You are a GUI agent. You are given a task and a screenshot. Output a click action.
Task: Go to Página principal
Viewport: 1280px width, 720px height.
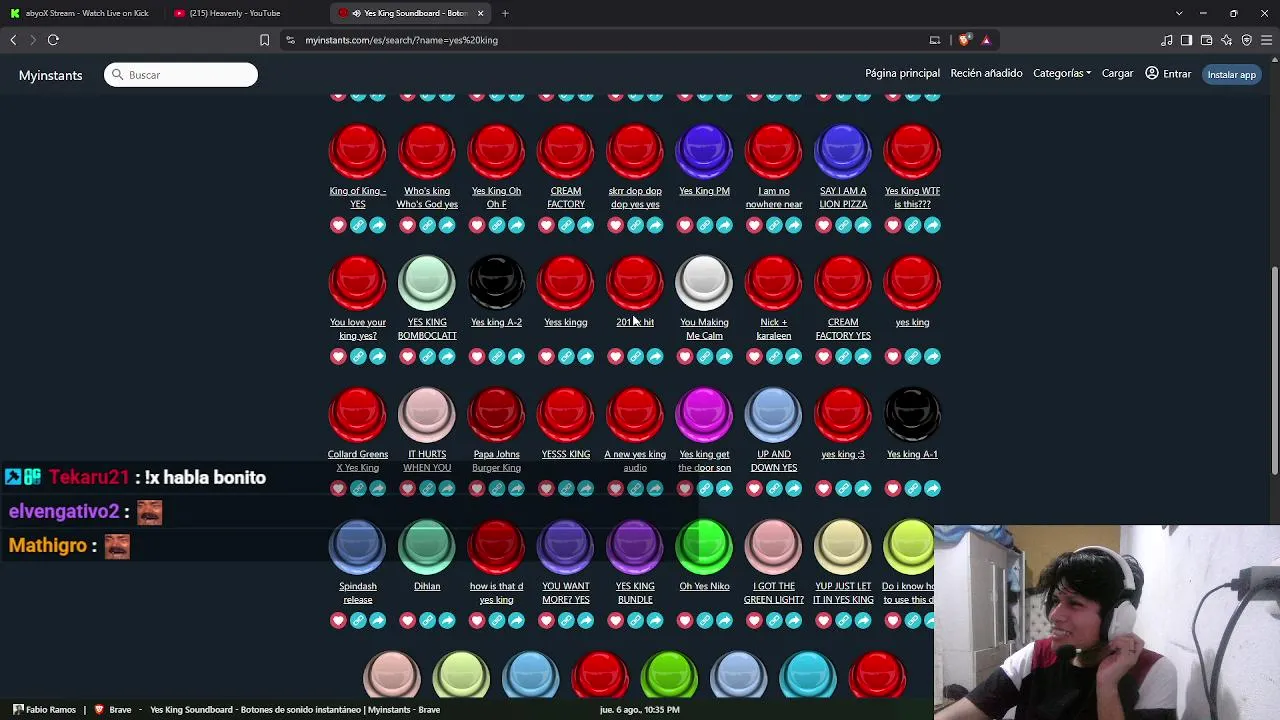[902, 73]
